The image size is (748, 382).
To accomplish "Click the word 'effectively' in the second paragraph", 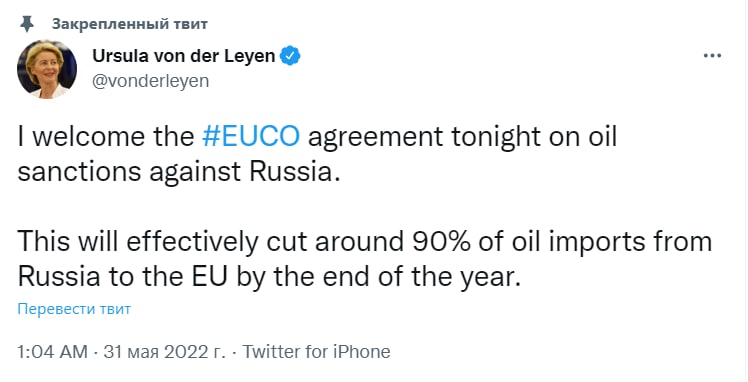I will tap(191, 241).
